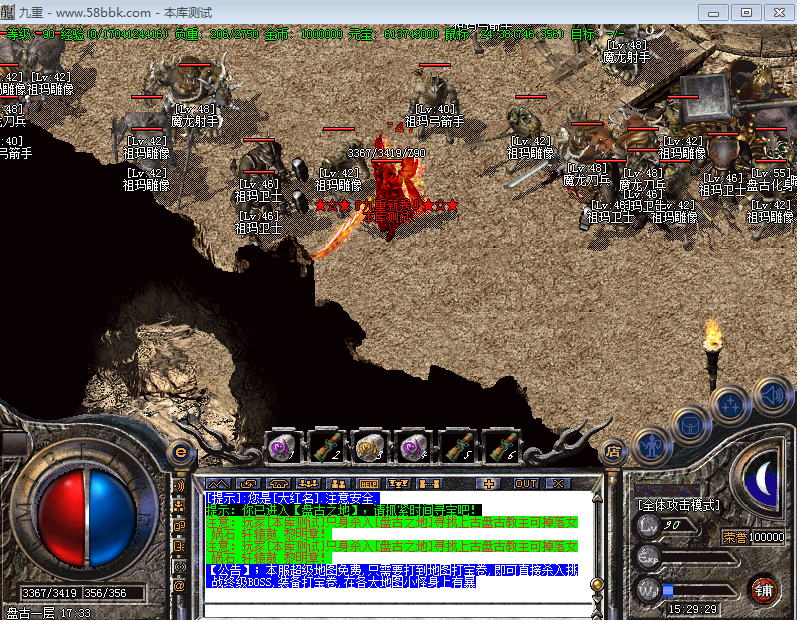
Task: Click the mountain minimap icon in chat toolbar
Action: tap(218, 483)
